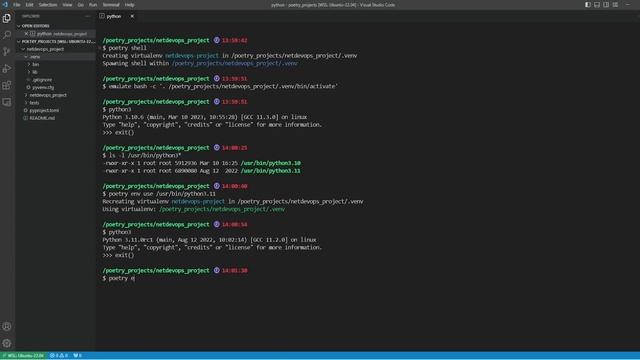Close the python terminal editor tab

[x=132, y=16]
